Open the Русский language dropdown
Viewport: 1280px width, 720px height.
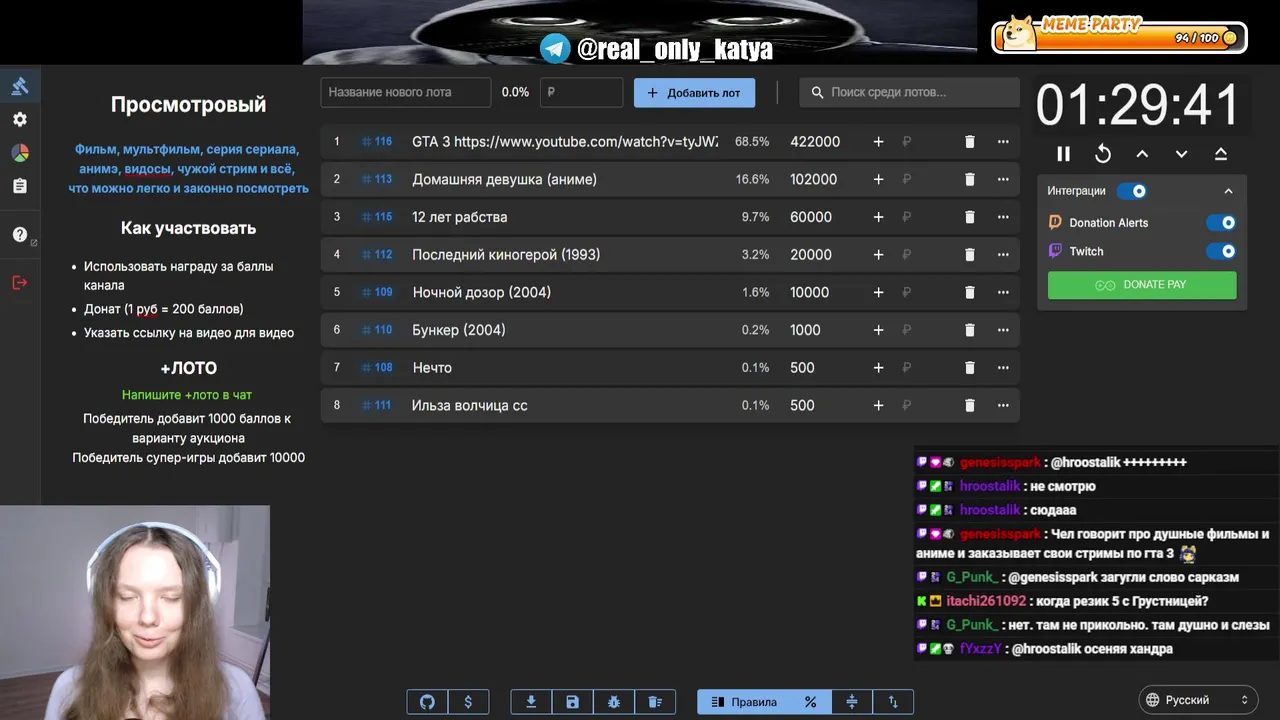[x=1199, y=700]
